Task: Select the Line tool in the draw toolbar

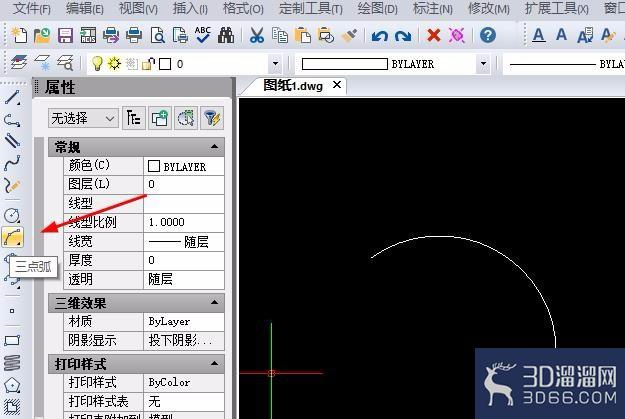Action: tap(12, 97)
